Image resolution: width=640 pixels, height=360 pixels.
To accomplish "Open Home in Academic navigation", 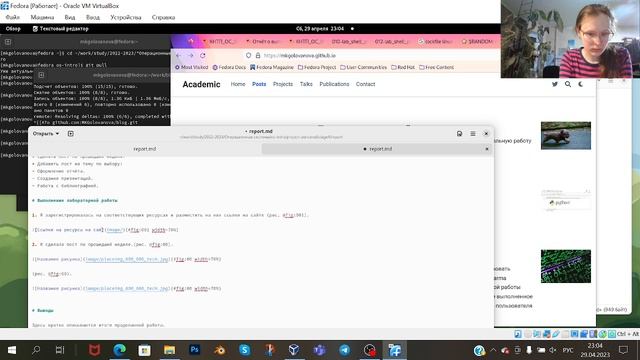I will pos(238,84).
